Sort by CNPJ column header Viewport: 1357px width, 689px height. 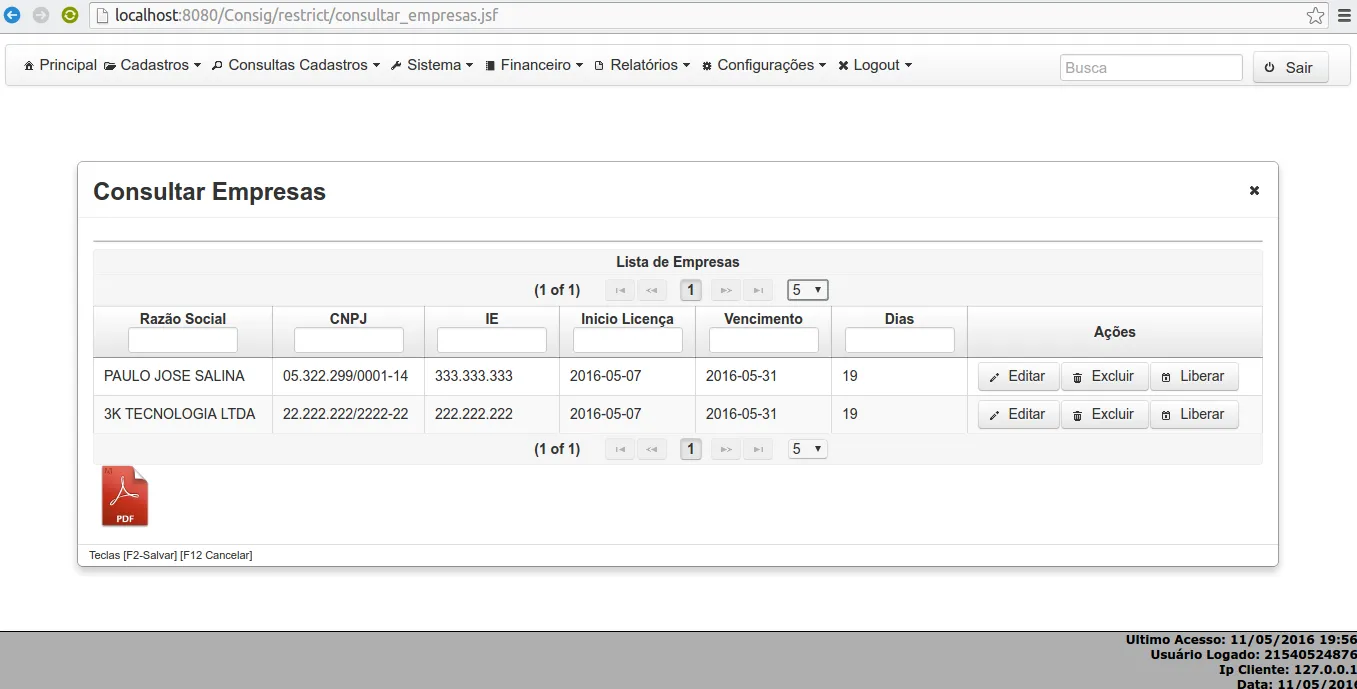(x=349, y=319)
